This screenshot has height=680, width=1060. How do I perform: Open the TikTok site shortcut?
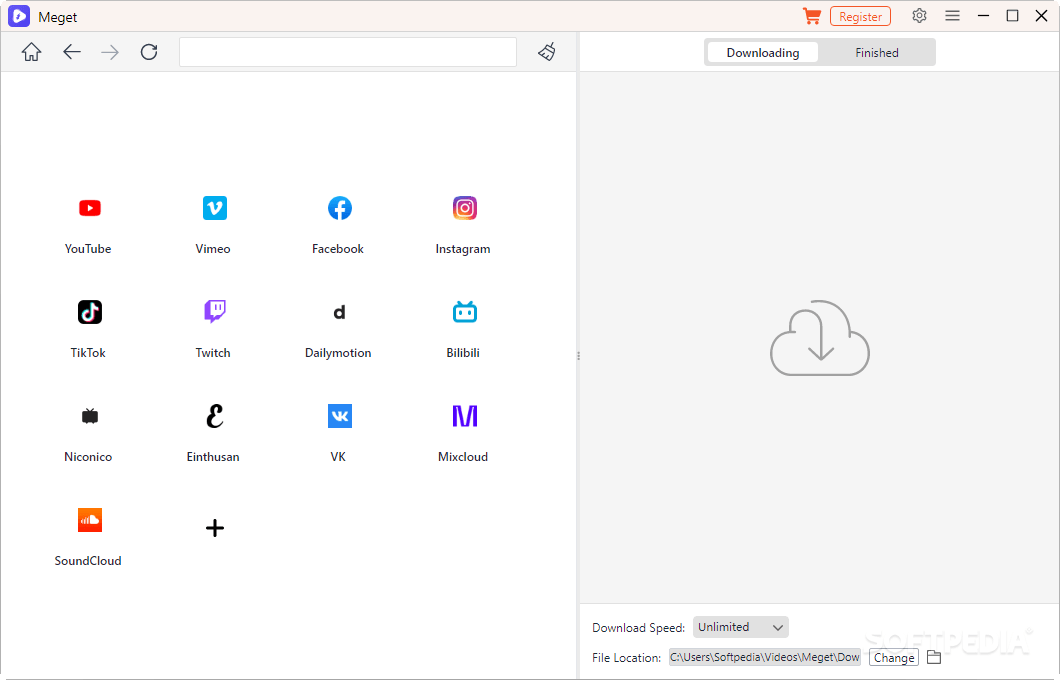(89, 312)
